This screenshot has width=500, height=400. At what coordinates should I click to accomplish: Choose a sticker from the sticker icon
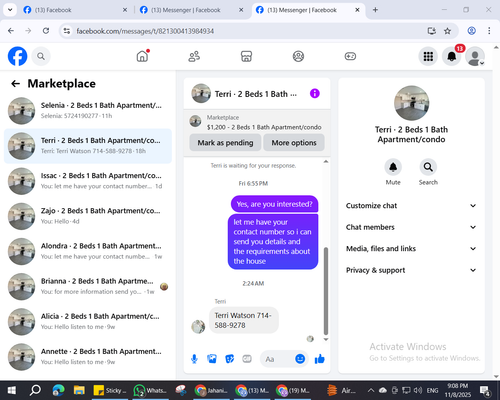[229, 359]
